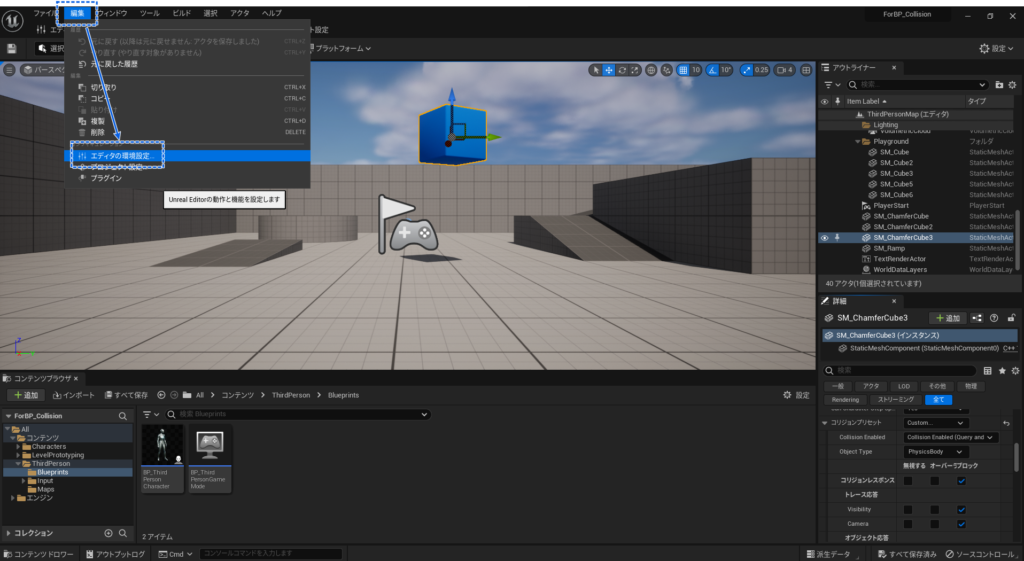Open scale snap value 0.25 dropdown

tap(761, 70)
